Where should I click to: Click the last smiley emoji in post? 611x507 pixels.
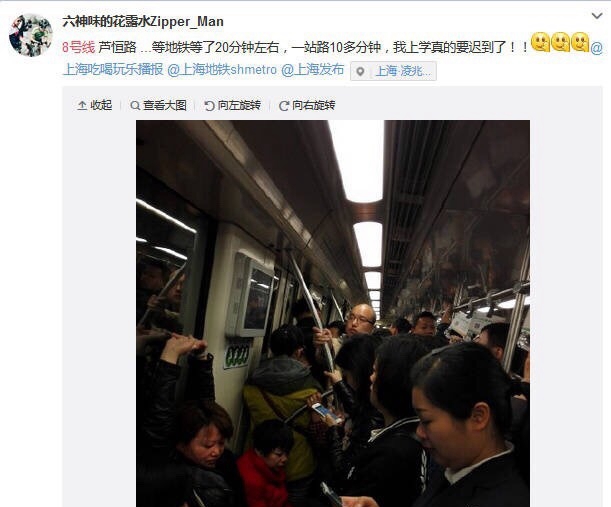pos(580,42)
